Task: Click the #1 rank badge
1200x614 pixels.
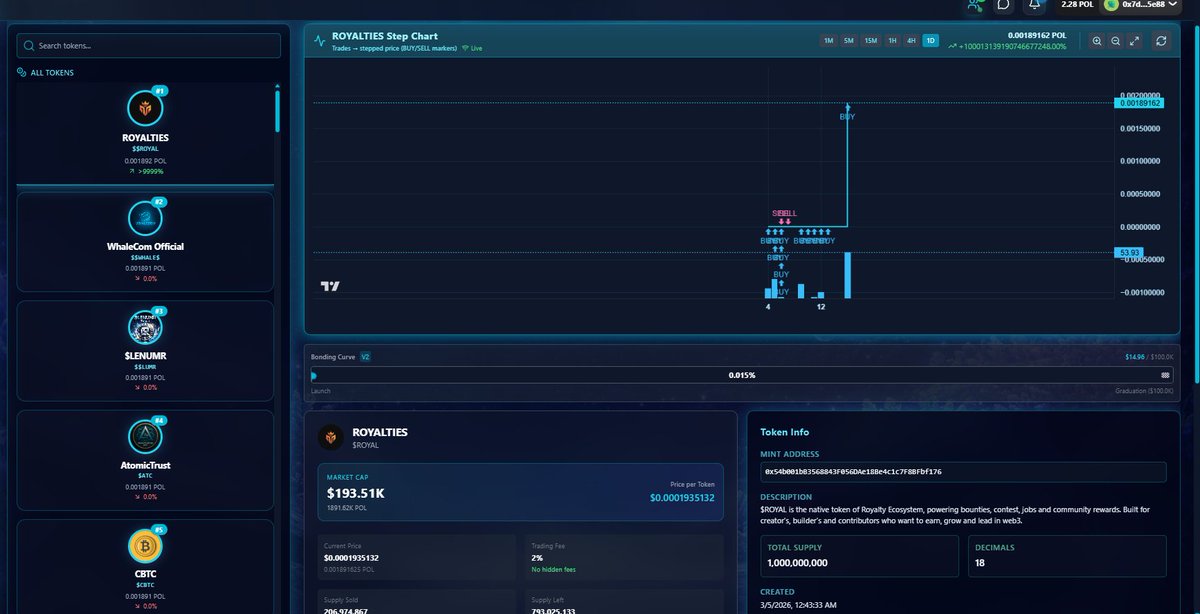Action: (x=160, y=91)
